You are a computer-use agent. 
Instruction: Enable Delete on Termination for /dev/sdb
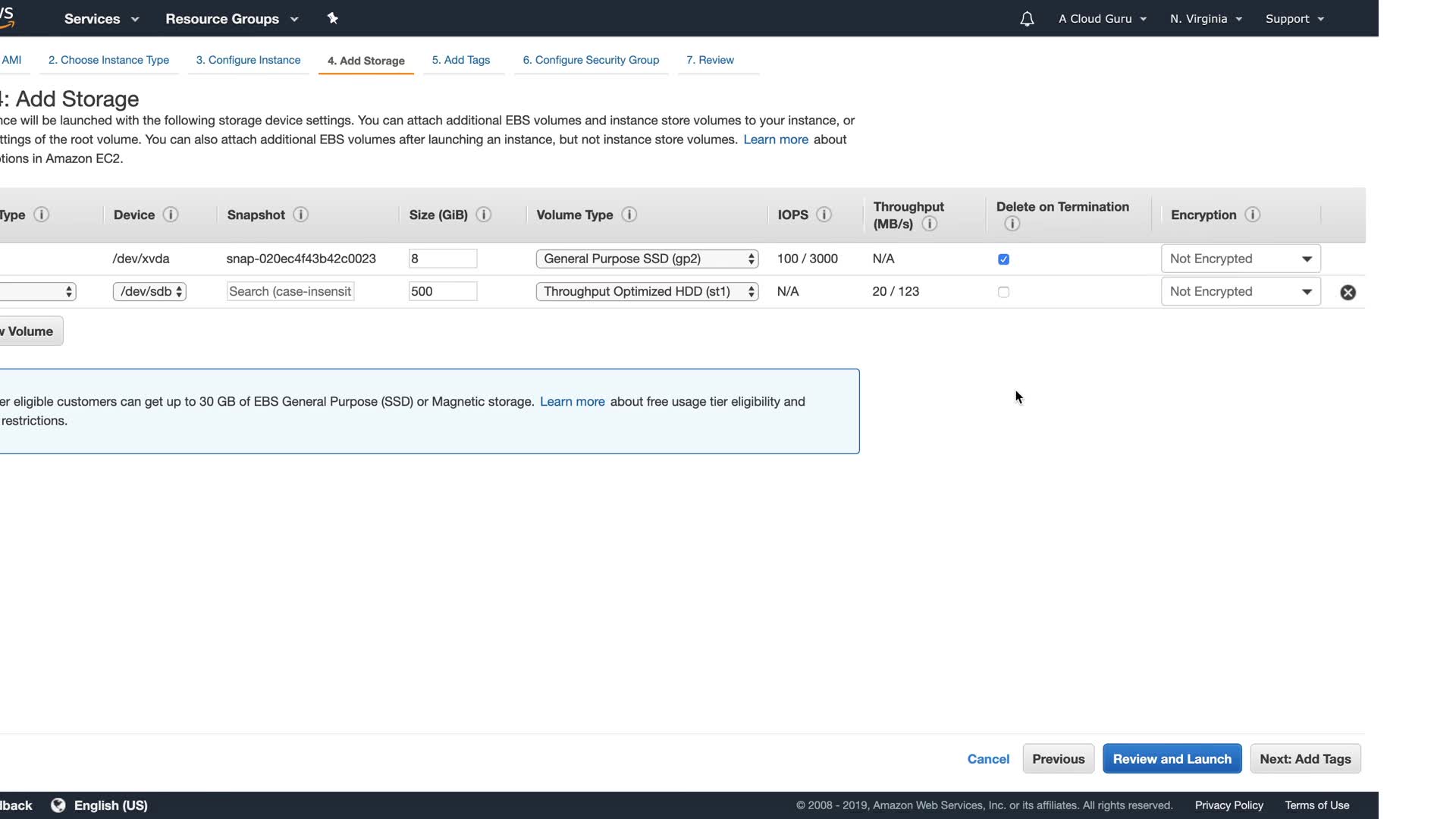1003,292
